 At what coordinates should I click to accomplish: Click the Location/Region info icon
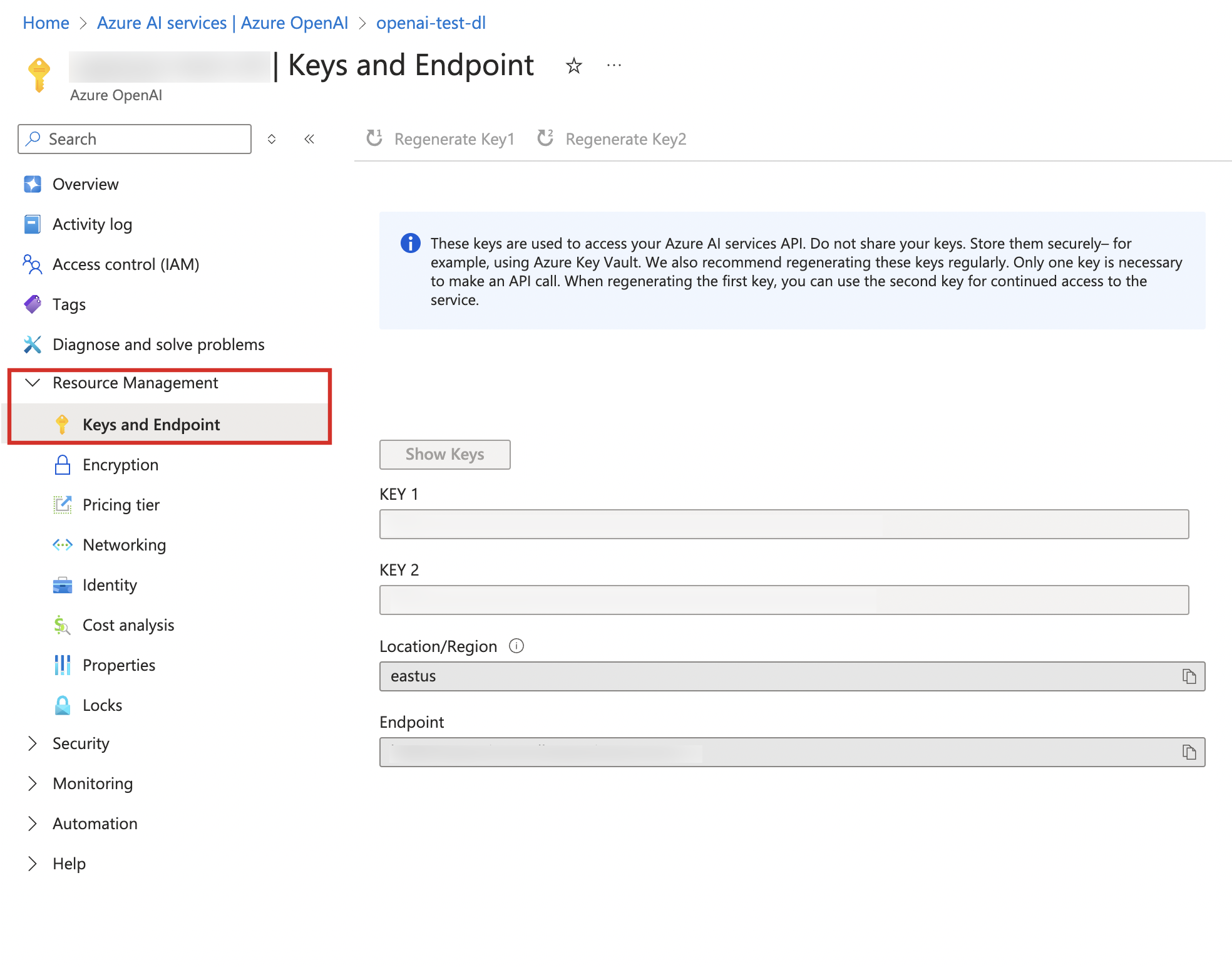coord(516,646)
